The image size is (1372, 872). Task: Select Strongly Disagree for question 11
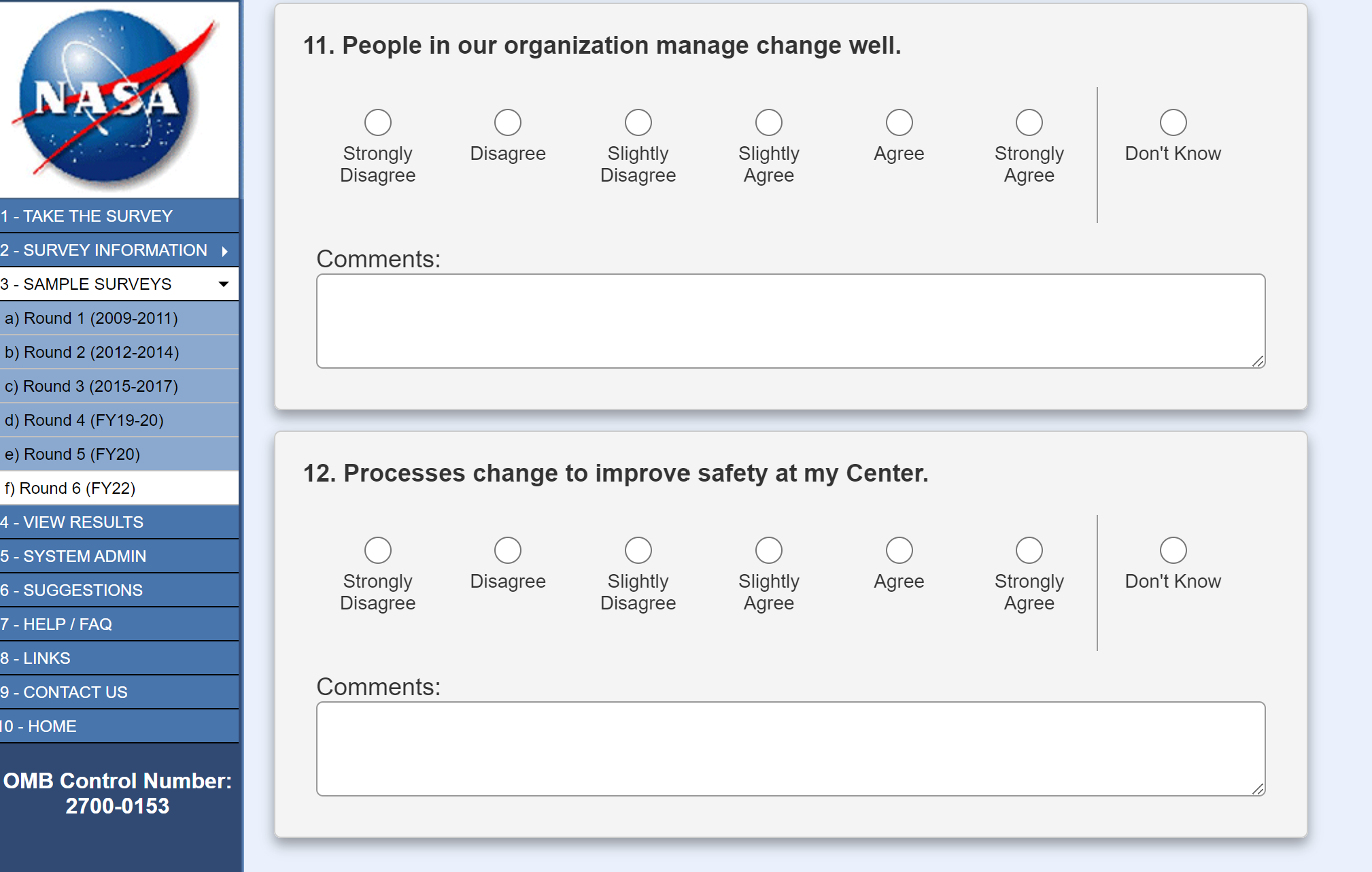coord(377,123)
